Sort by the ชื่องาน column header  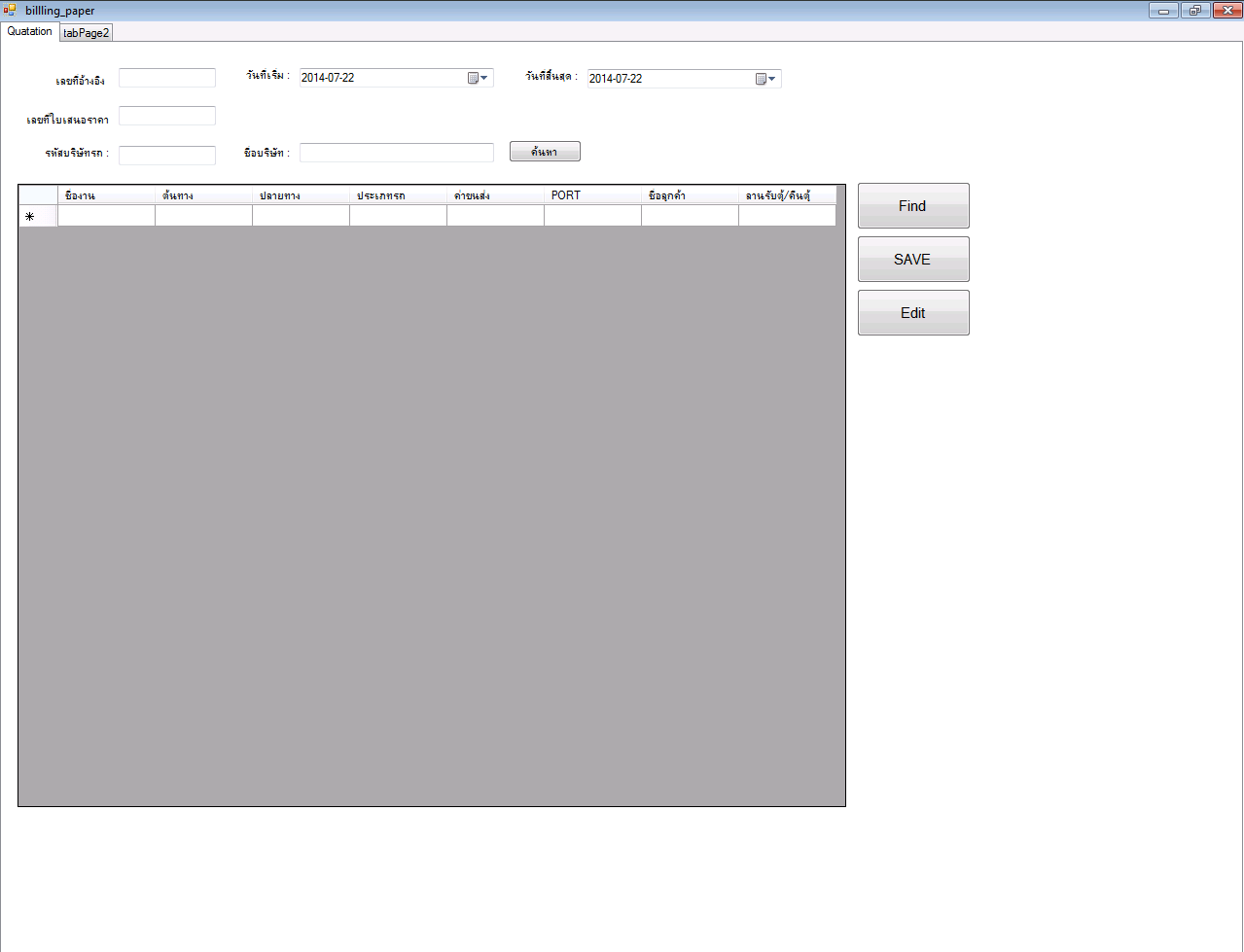pyautogui.click(x=106, y=195)
